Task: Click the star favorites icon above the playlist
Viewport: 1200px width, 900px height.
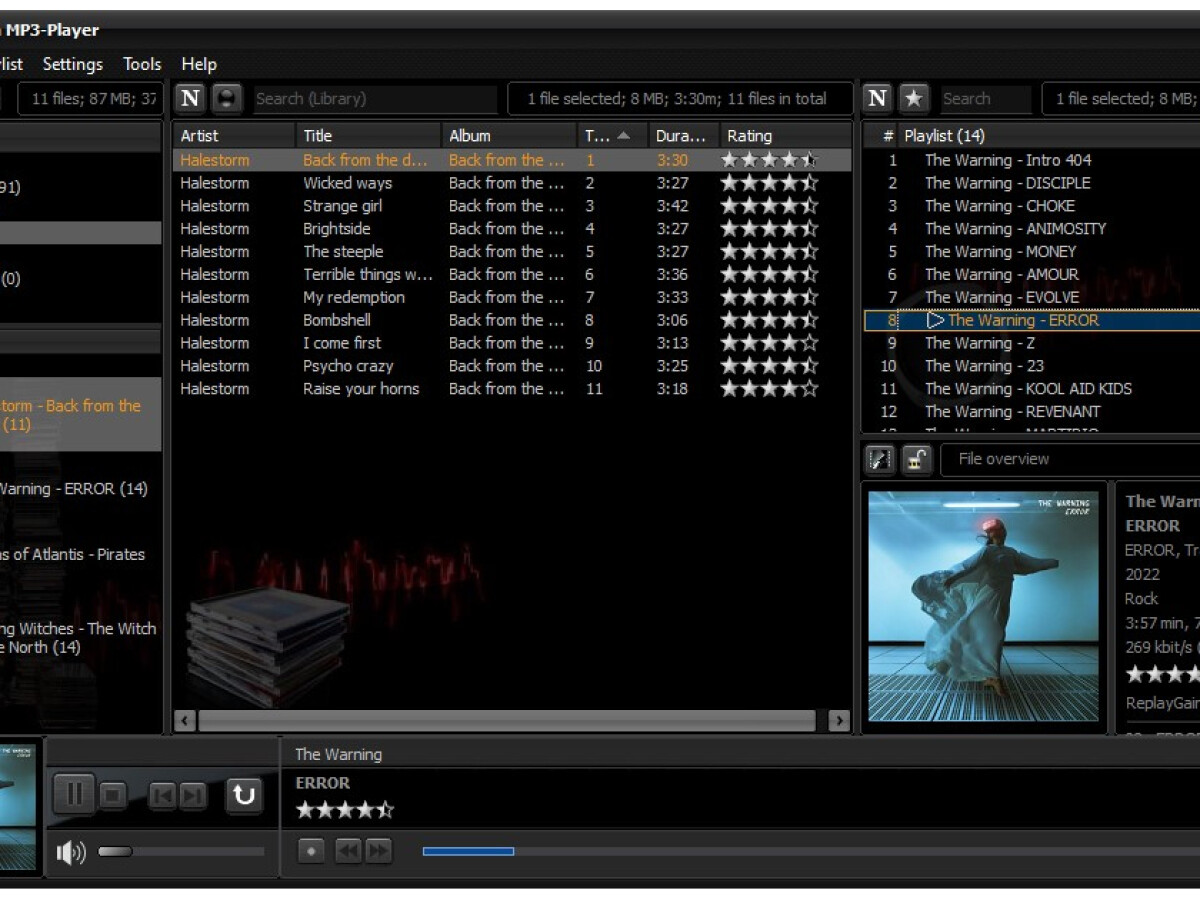Action: (x=913, y=98)
